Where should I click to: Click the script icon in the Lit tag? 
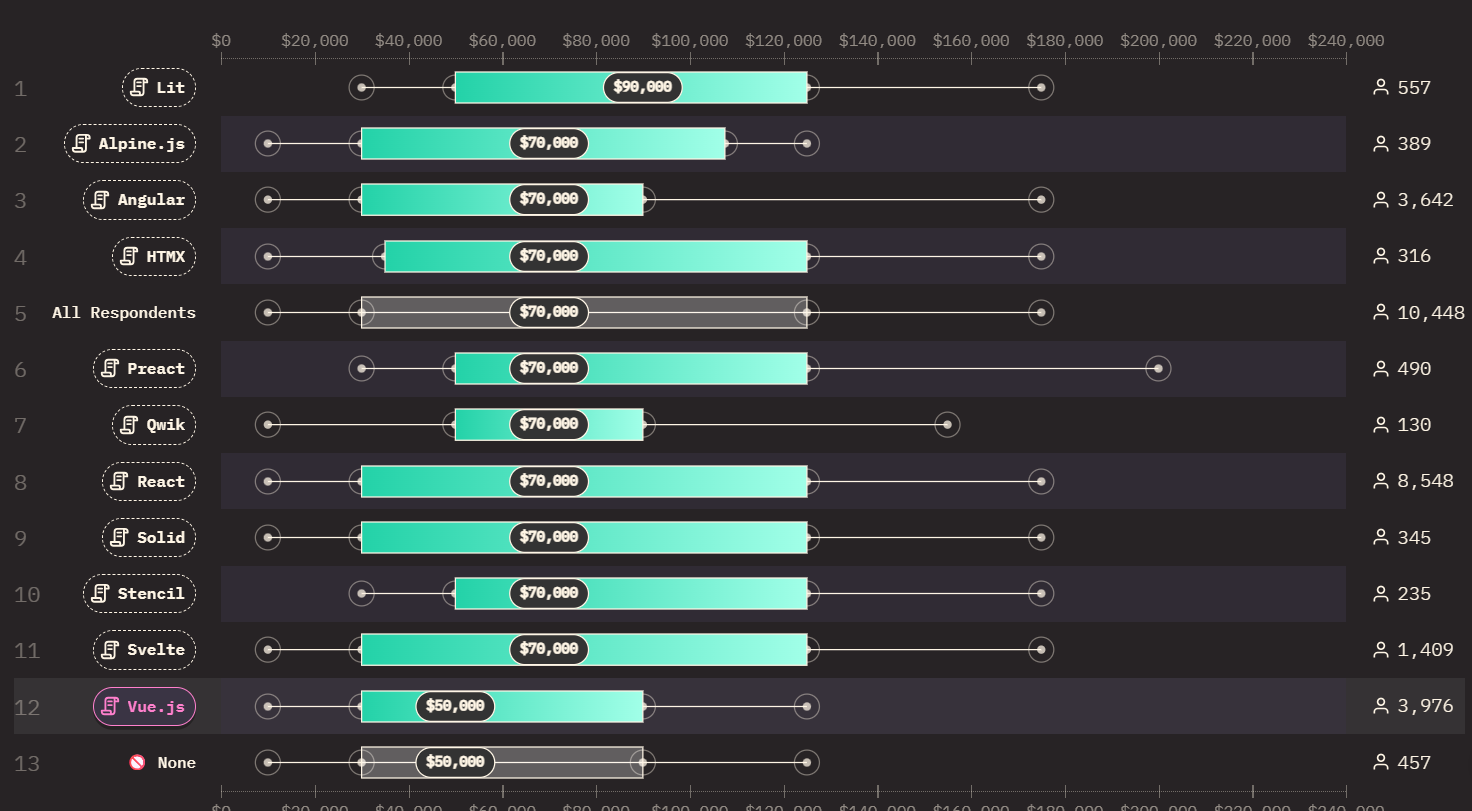(139, 87)
